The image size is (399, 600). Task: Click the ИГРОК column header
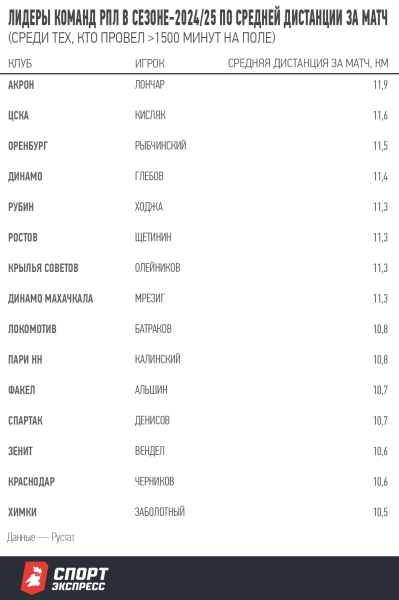[150, 64]
